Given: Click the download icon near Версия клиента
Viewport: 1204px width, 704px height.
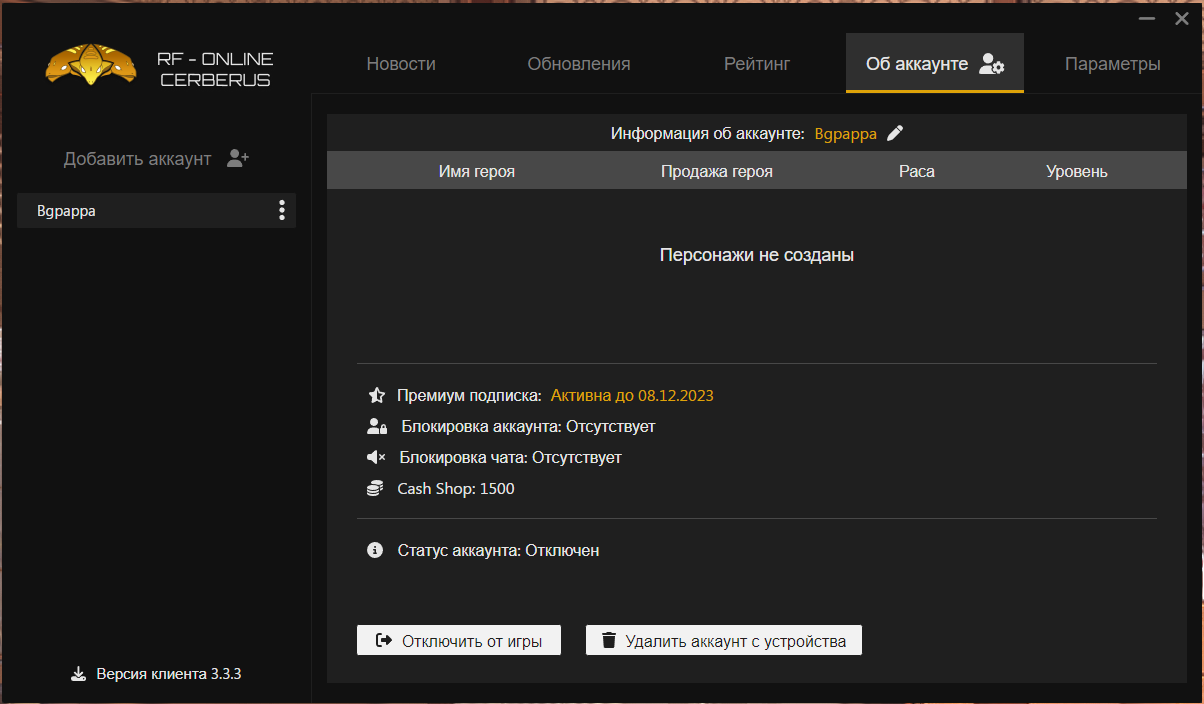Looking at the screenshot, I should pos(79,674).
